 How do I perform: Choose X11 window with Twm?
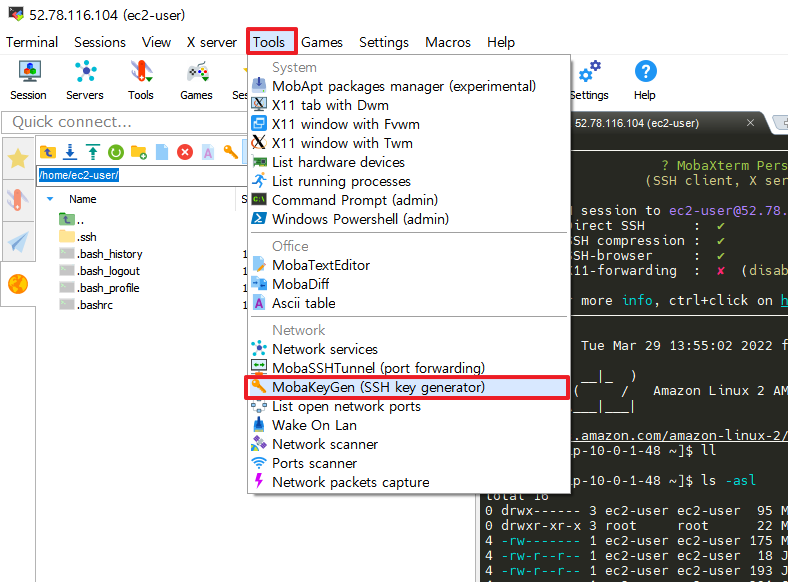(x=408, y=143)
